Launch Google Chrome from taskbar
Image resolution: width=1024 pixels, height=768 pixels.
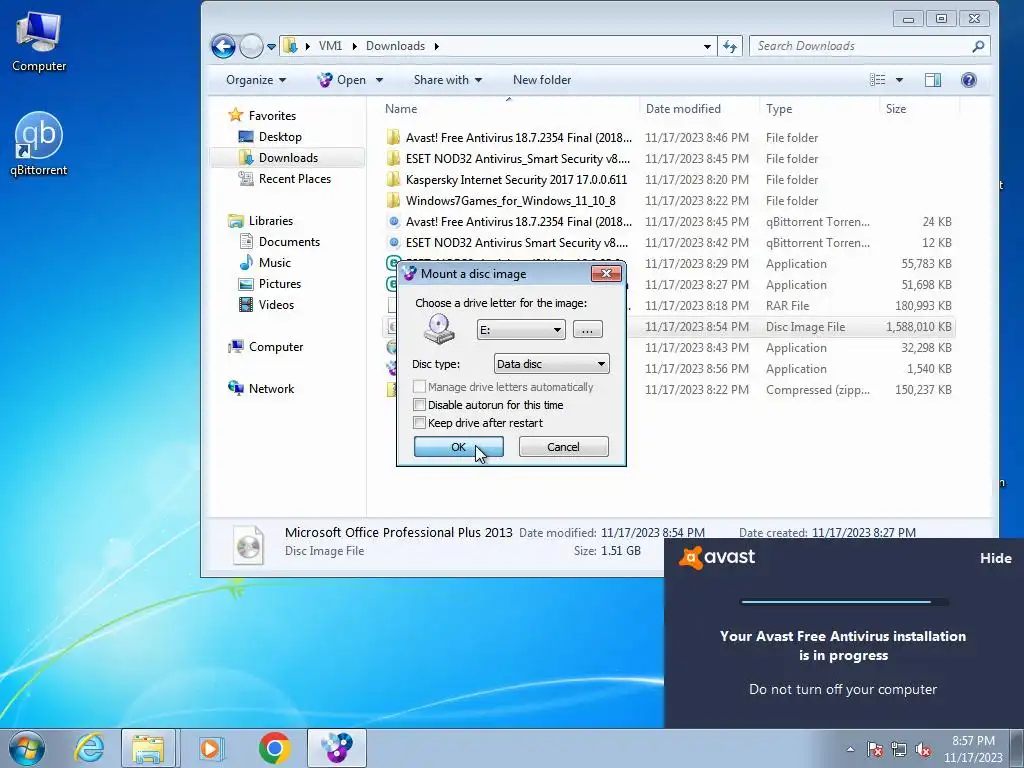274,748
